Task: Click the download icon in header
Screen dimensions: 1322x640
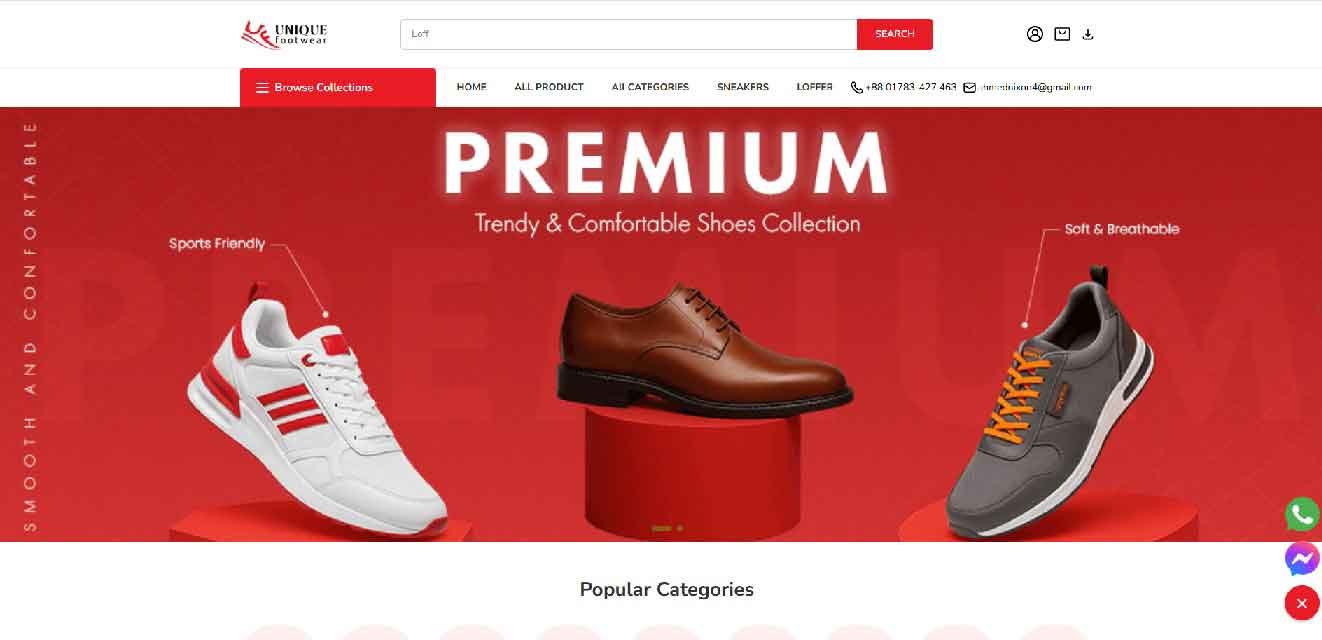Action: 1088,34
